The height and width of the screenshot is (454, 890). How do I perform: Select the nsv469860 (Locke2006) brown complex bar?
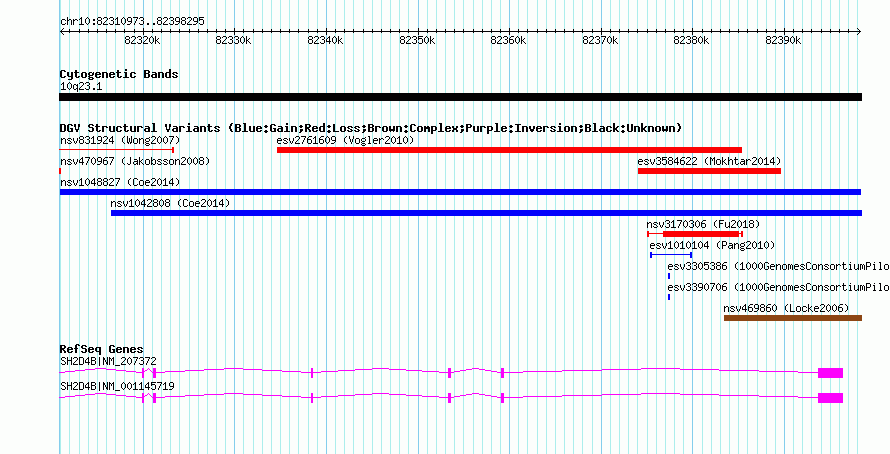tap(793, 318)
